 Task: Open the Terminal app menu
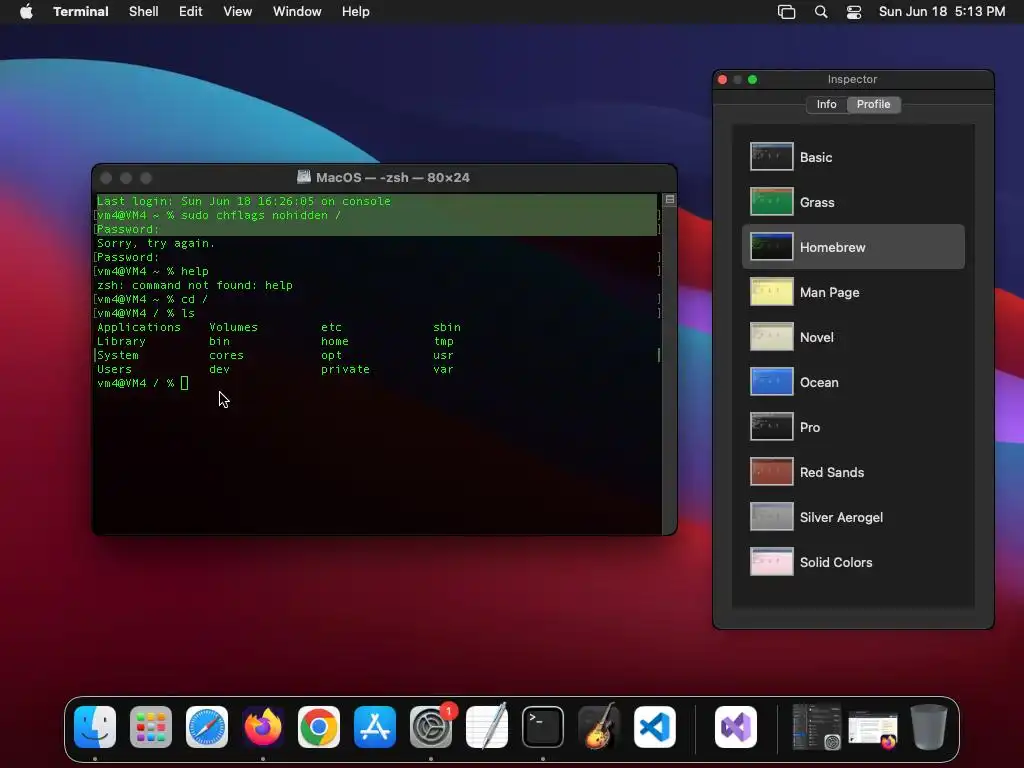81,12
